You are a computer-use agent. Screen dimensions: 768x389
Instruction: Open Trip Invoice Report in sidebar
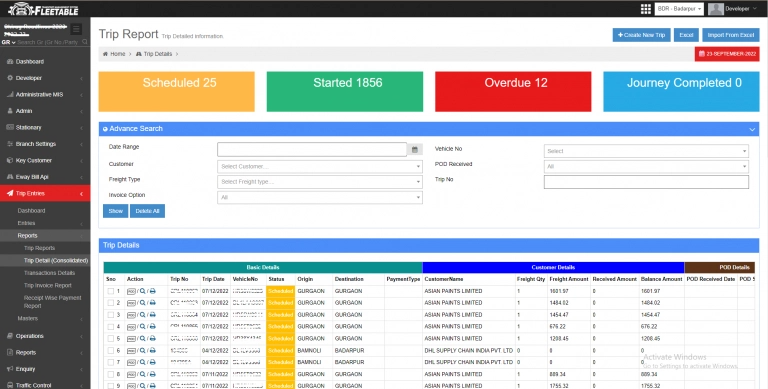click(48, 285)
